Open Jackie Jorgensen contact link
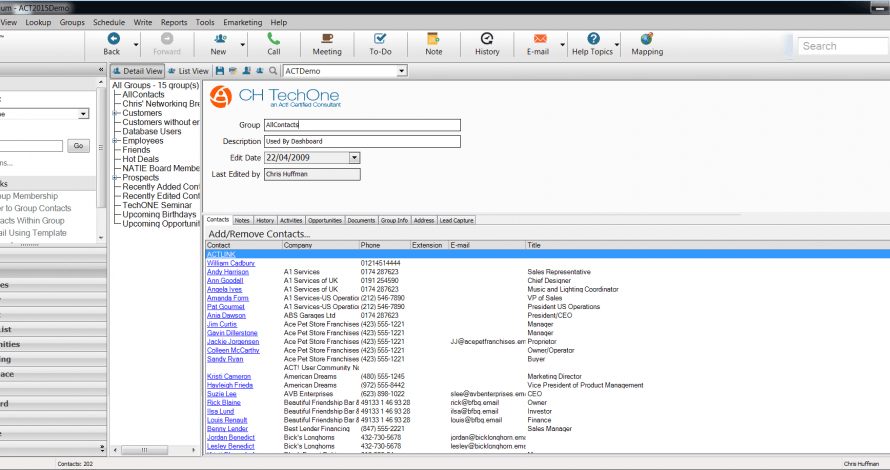 coord(233,342)
